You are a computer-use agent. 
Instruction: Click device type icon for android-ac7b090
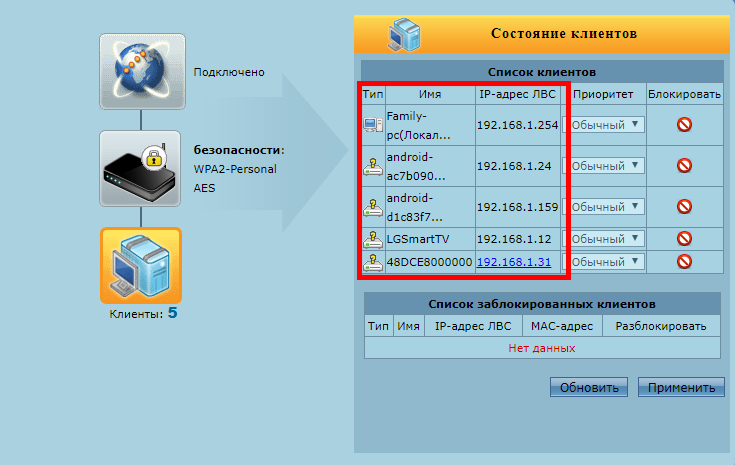(x=373, y=166)
